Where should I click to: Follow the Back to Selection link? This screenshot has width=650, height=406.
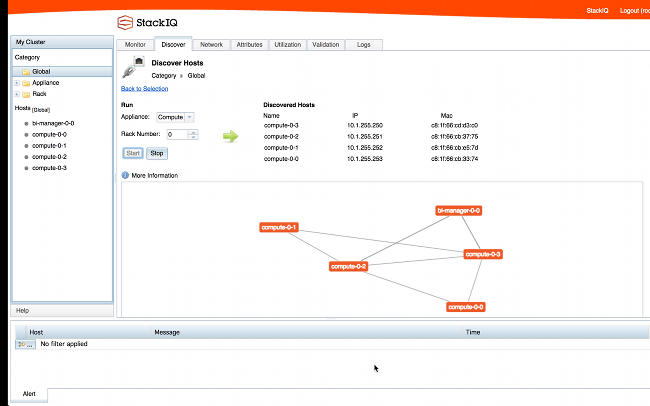(x=144, y=89)
